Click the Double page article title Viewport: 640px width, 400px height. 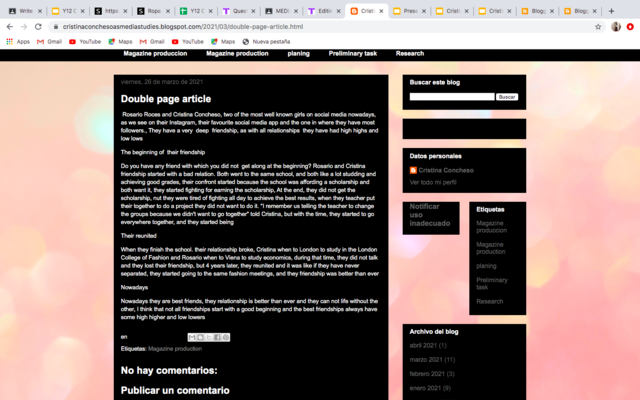[x=166, y=99]
